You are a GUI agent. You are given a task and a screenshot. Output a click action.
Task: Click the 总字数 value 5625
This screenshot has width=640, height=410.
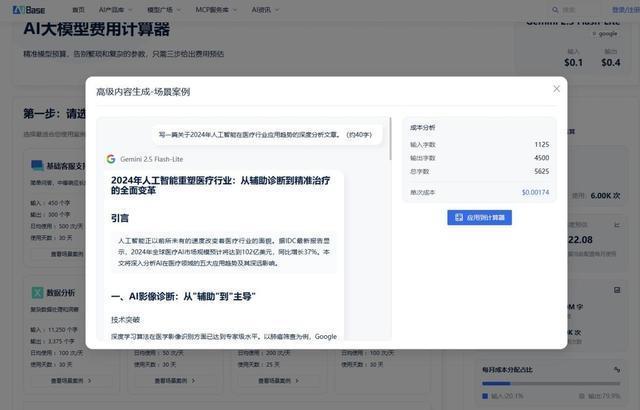click(542, 171)
